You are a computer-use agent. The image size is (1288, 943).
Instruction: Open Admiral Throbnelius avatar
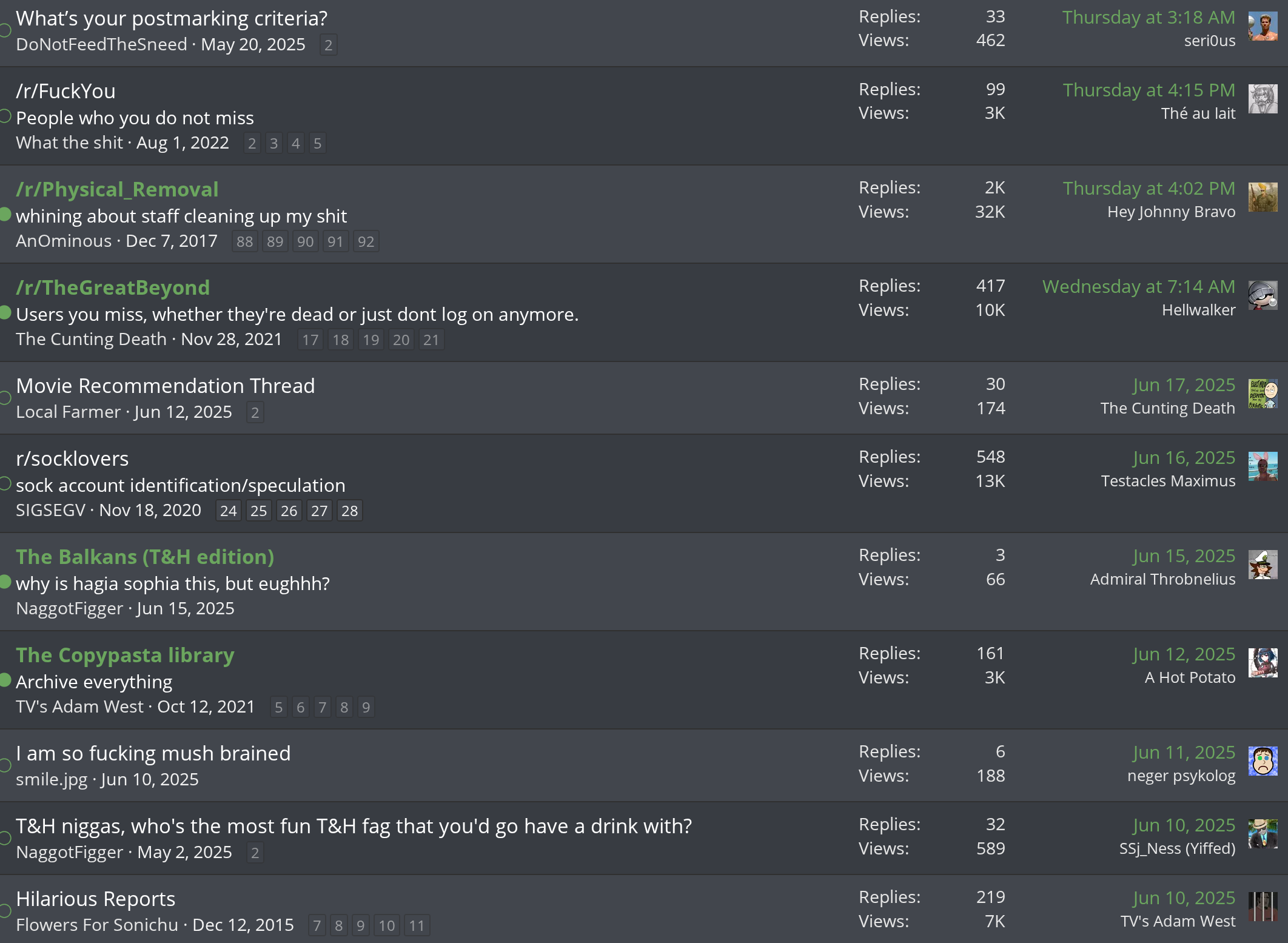click(1263, 565)
